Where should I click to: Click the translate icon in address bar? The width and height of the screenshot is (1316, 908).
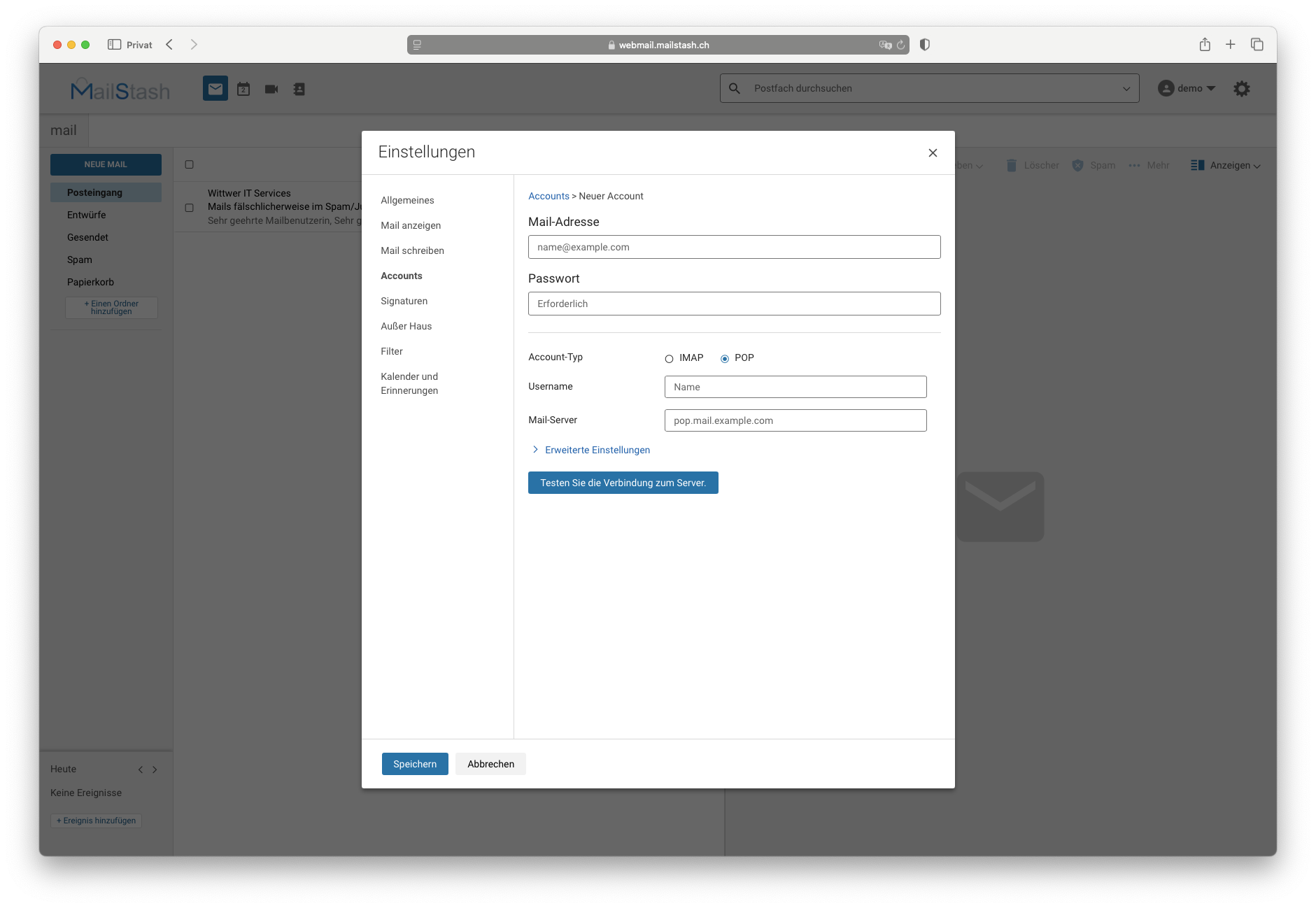[885, 45]
